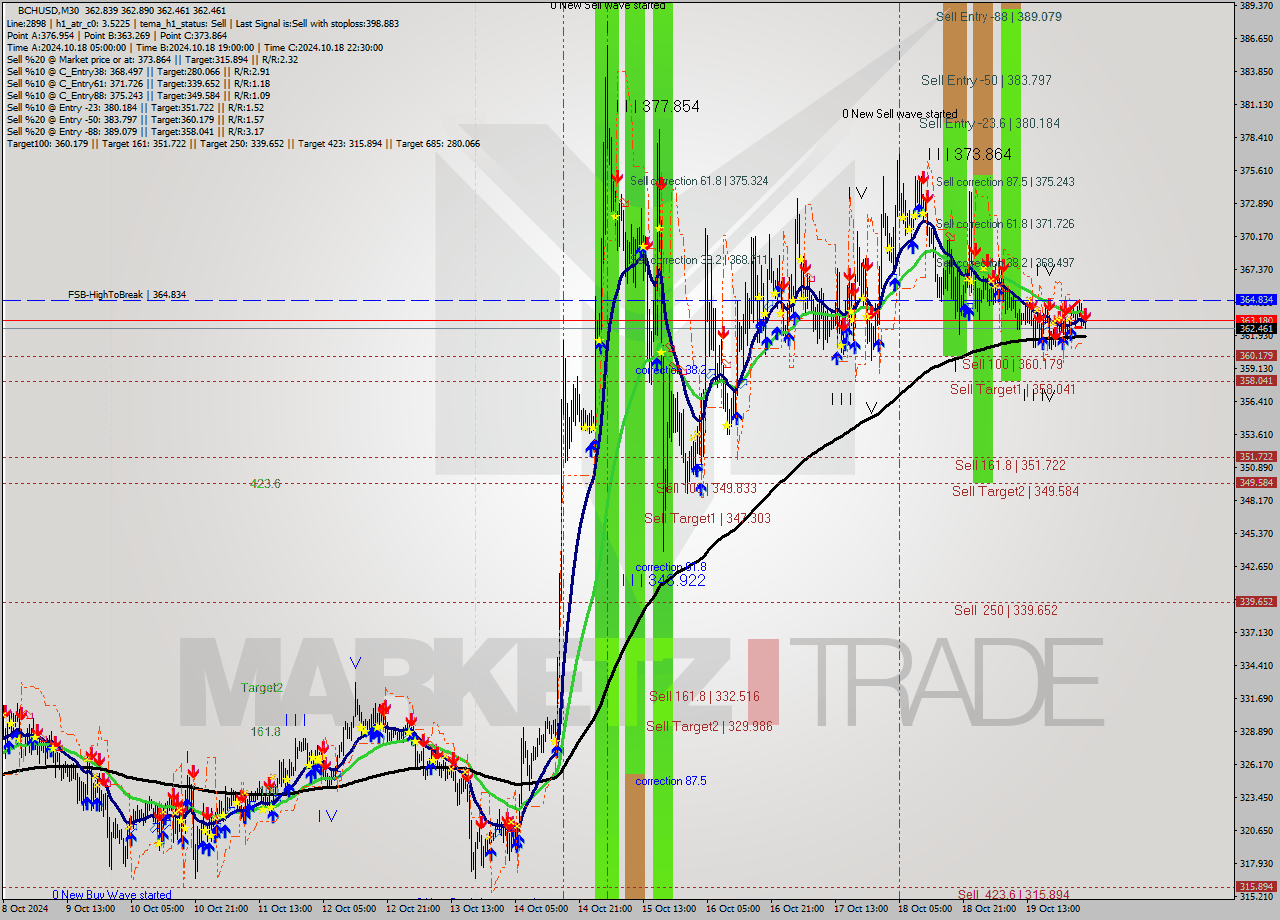
Task: Click the blue correction 87.5 label
Action: pyautogui.click(x=671, y=781)
